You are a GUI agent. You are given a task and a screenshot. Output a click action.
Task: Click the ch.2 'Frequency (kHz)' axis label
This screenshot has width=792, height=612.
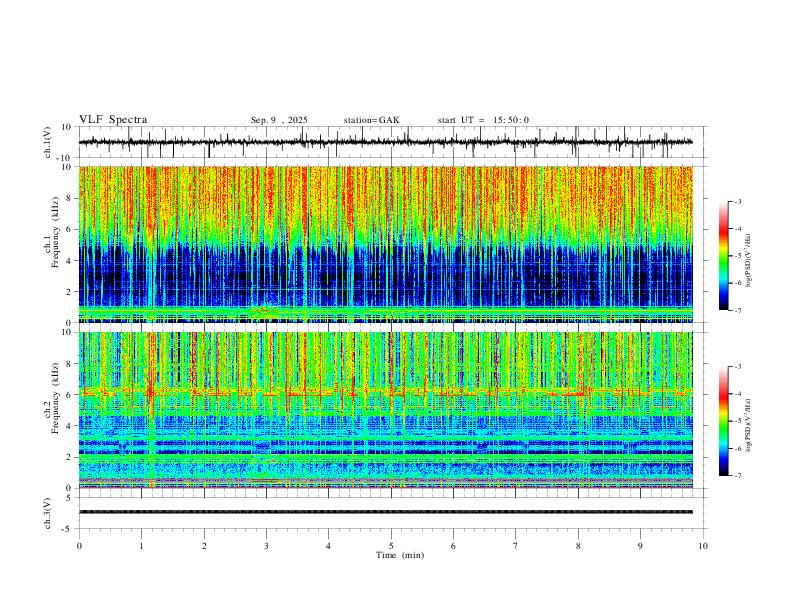tap(56, 398)
